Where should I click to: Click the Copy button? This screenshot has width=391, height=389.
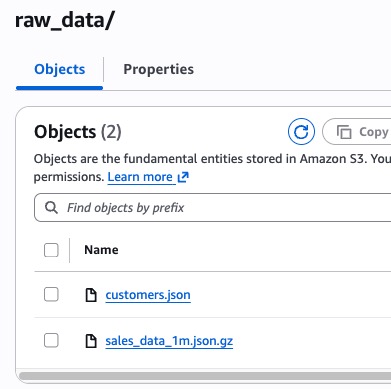click(357, 132)
